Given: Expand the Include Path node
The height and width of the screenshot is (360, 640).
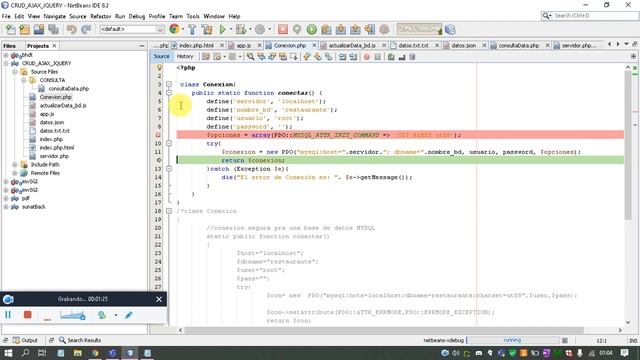Looking at the screenshot, I should [x=15, y=164].
